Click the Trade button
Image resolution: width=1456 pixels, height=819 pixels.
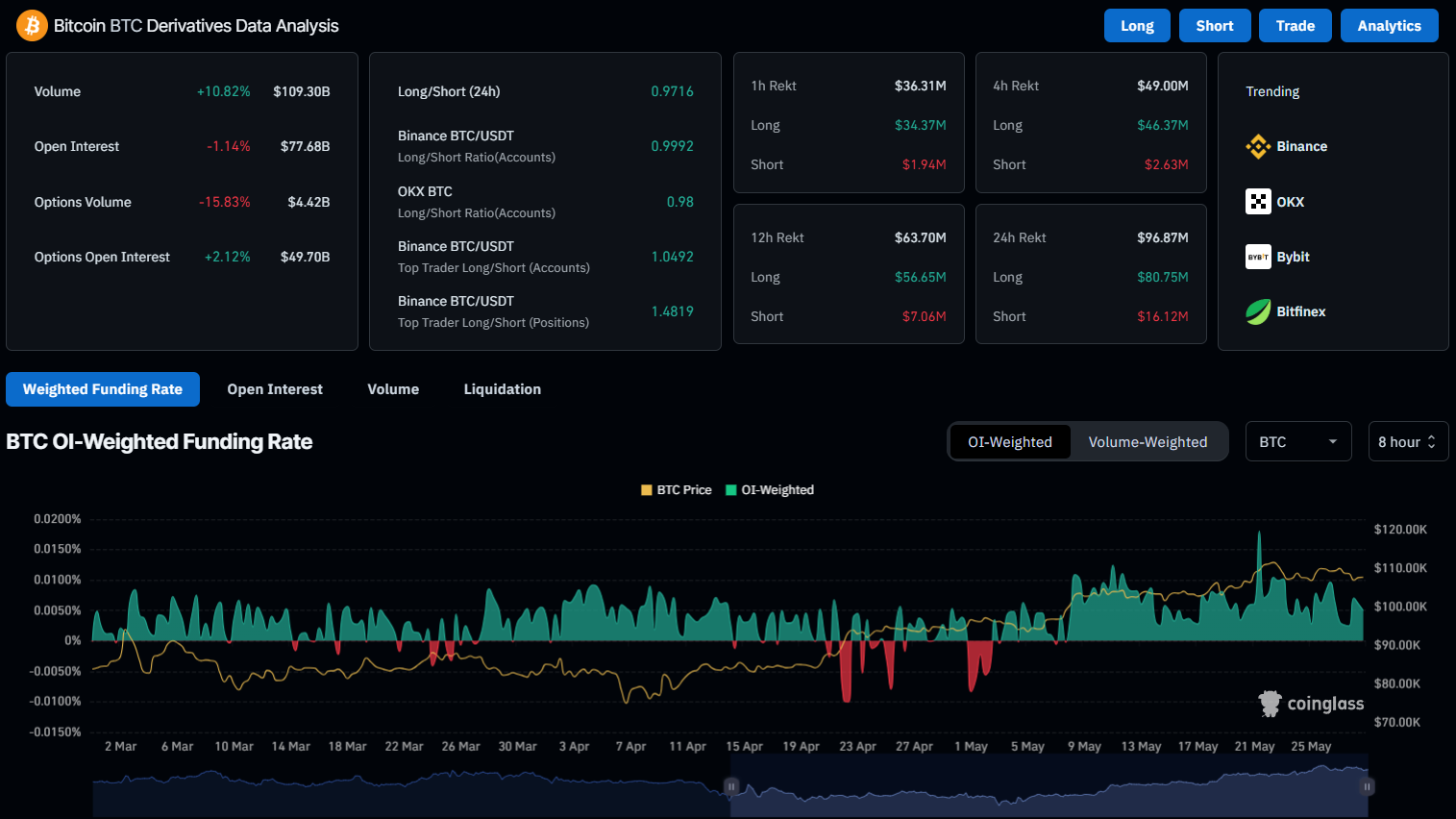click(x=1295, y=26)
